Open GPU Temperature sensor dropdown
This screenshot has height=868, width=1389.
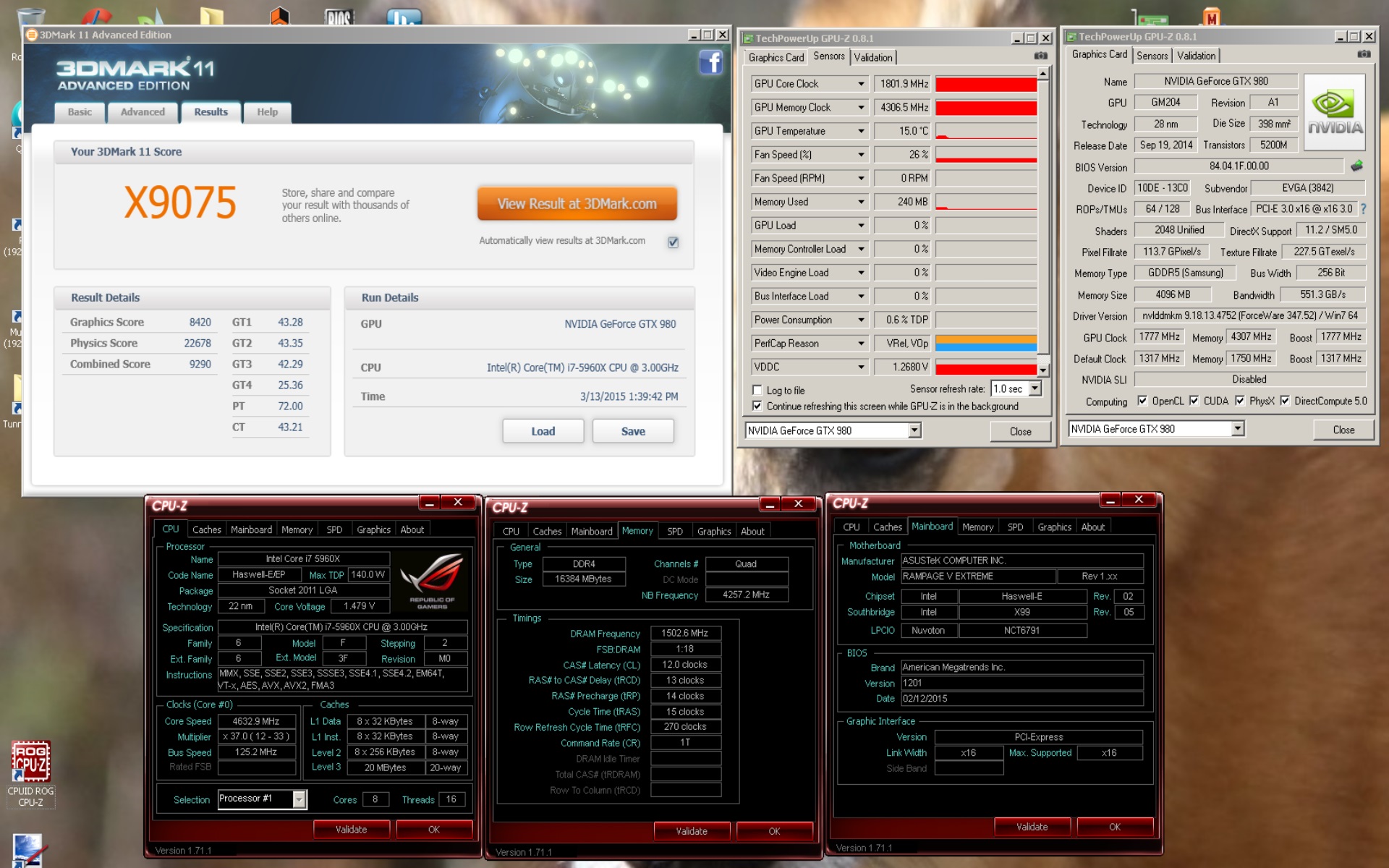pos(861,131)
